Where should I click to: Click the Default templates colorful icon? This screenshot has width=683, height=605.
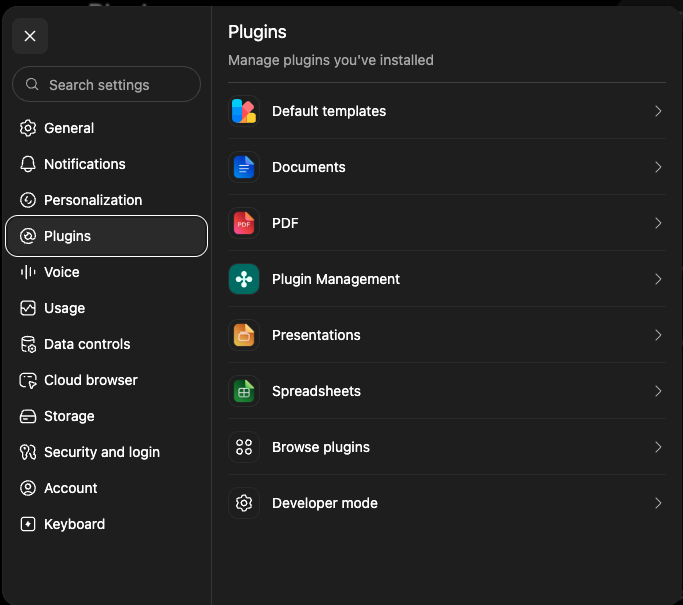pyautogui.click(x=244, y=111)
